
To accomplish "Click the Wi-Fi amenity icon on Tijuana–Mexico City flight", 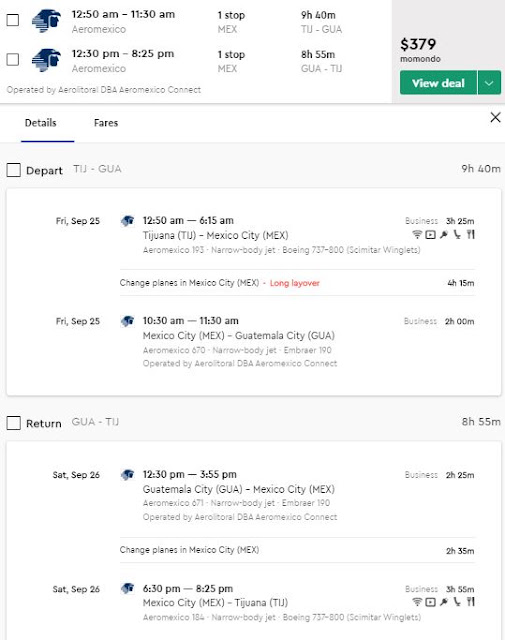I will point(416,235).
